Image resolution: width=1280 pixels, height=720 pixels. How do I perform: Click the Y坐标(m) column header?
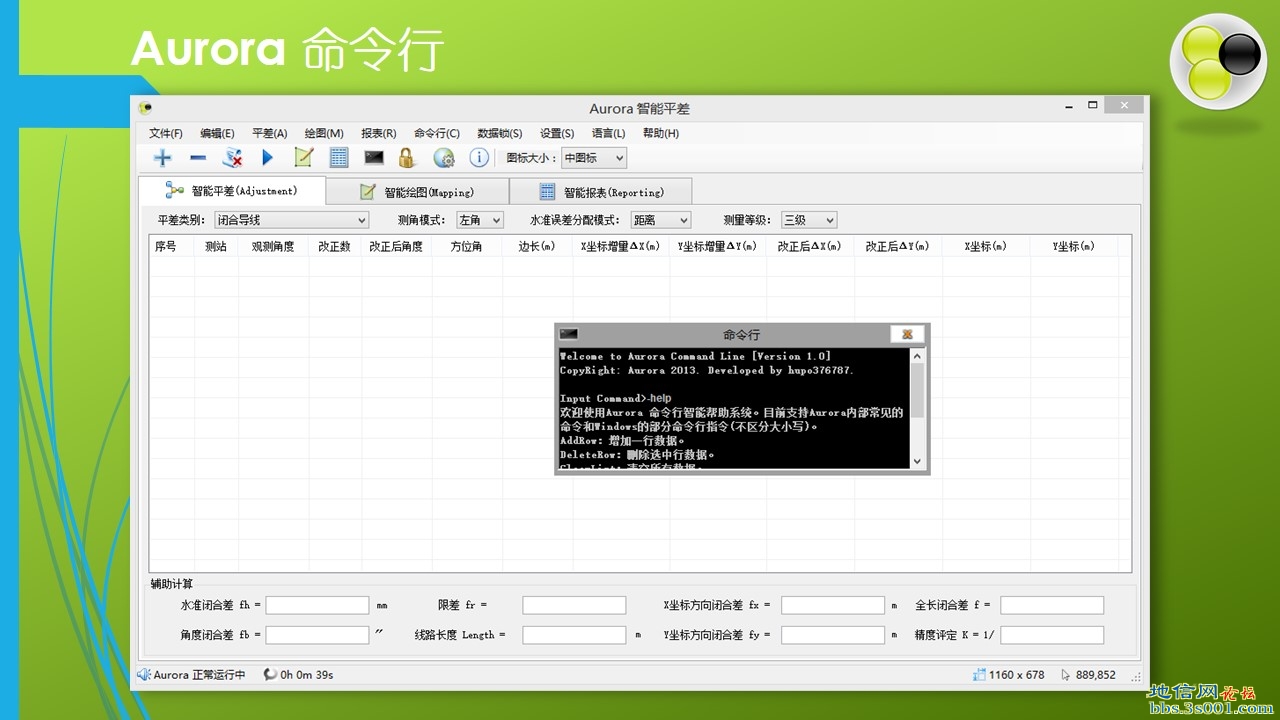1074,246
